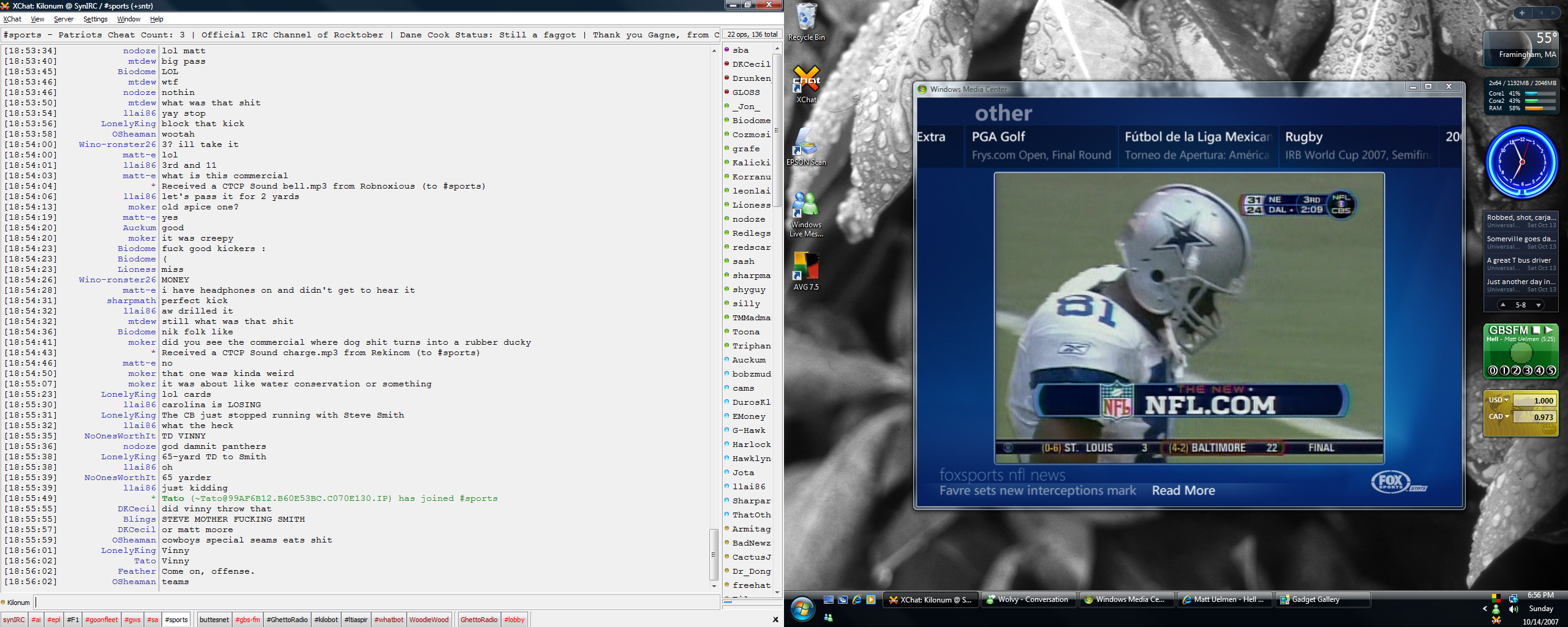Expand hidden system tray icons arrow
The height and width of the screenshot is (627, 1568).
click(x=1485, y=609)
